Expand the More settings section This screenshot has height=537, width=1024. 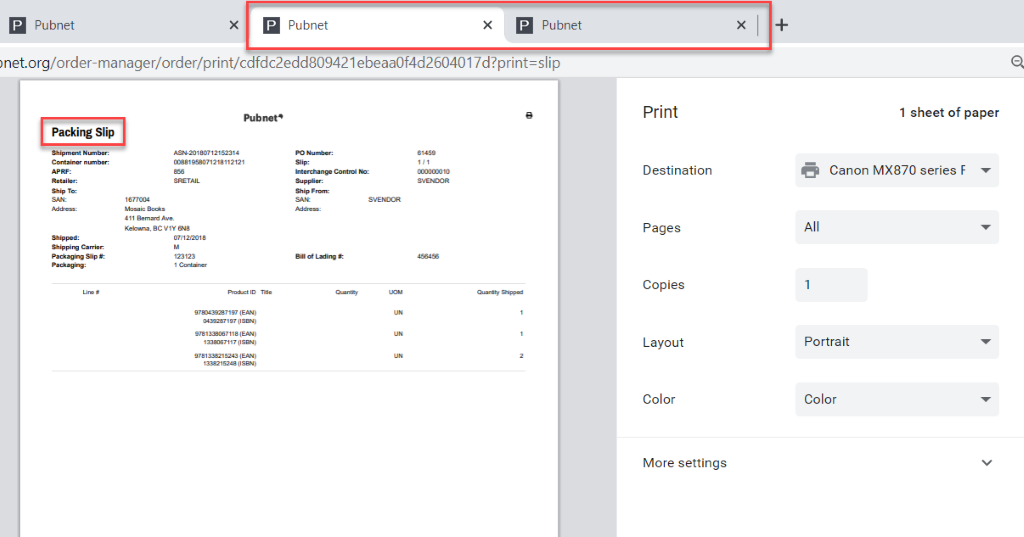[818, 463]
